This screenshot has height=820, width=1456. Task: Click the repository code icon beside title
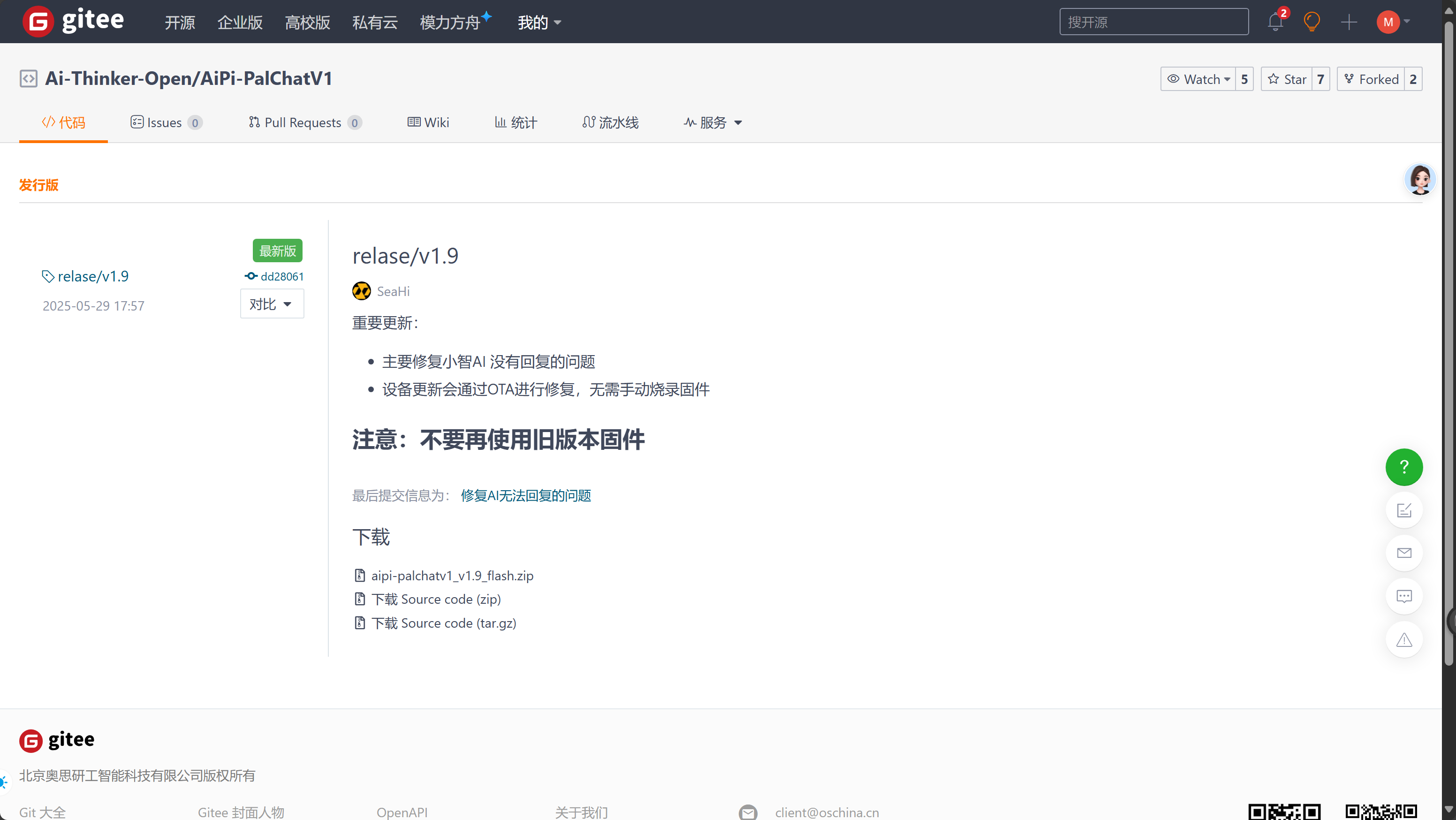[28, 78]
